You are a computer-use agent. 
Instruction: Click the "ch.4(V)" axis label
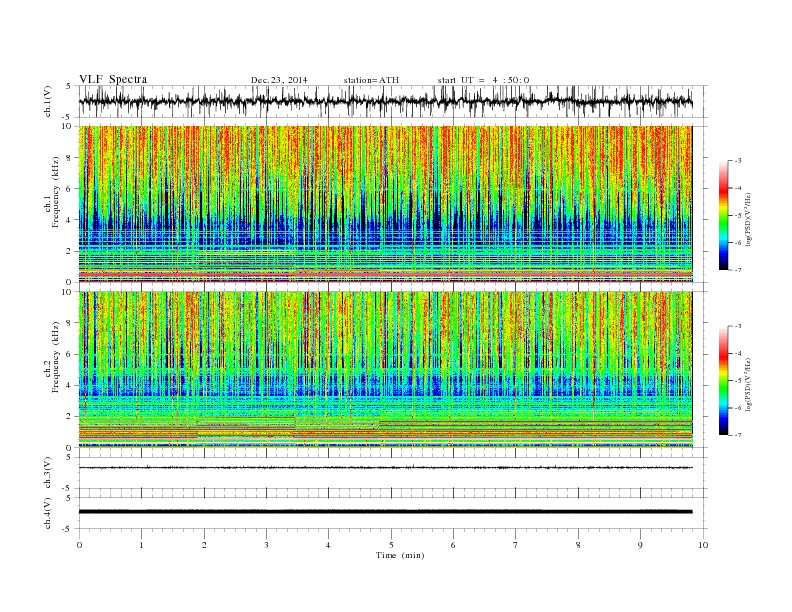coord(48,513)
